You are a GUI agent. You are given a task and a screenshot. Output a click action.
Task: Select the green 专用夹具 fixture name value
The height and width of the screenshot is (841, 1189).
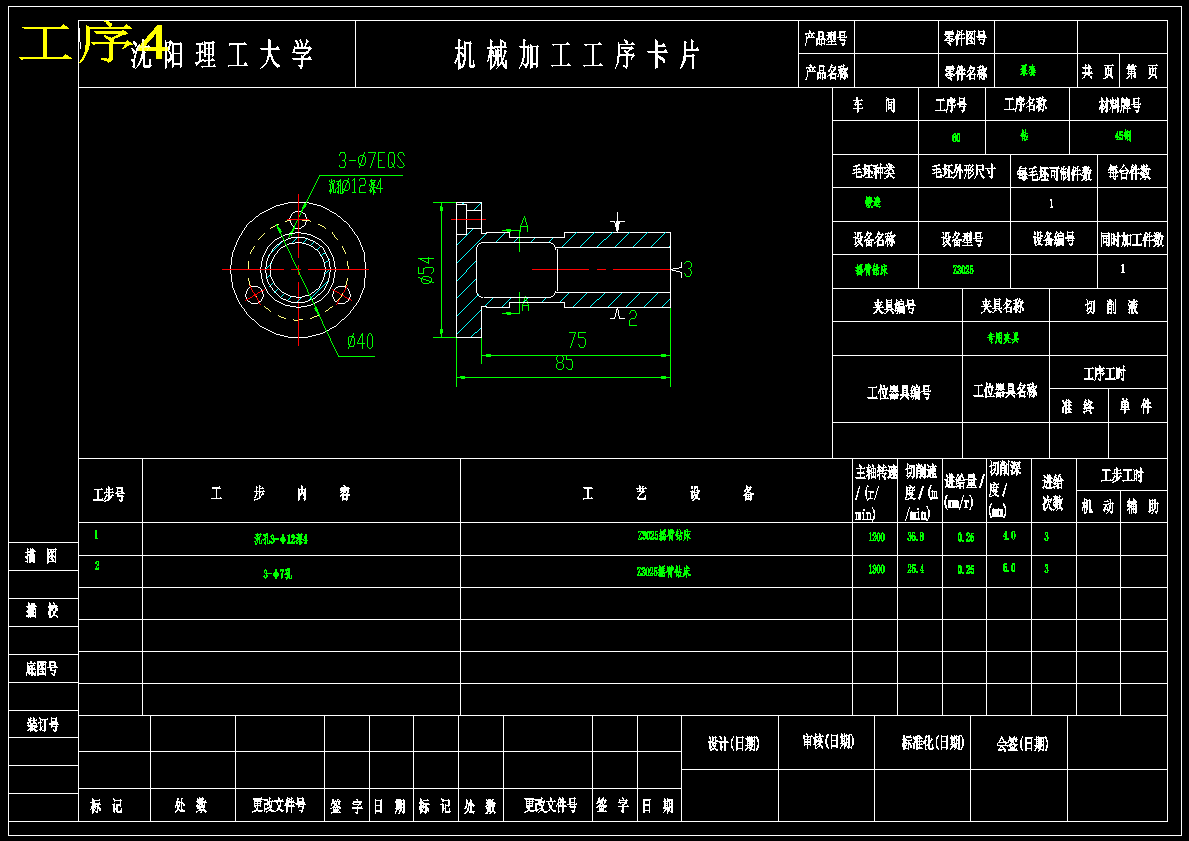coord(1002,338)
